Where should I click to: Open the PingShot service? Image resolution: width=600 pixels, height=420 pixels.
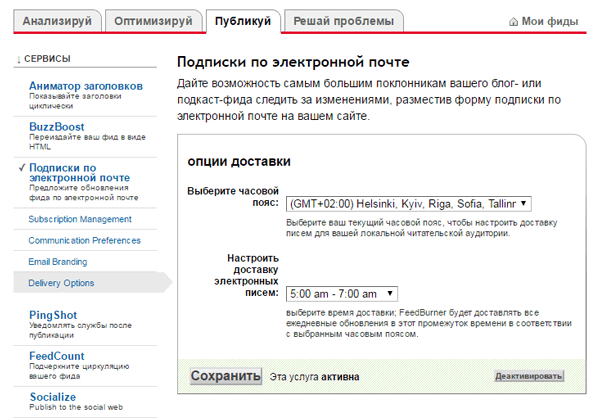[x=55, y=315]
